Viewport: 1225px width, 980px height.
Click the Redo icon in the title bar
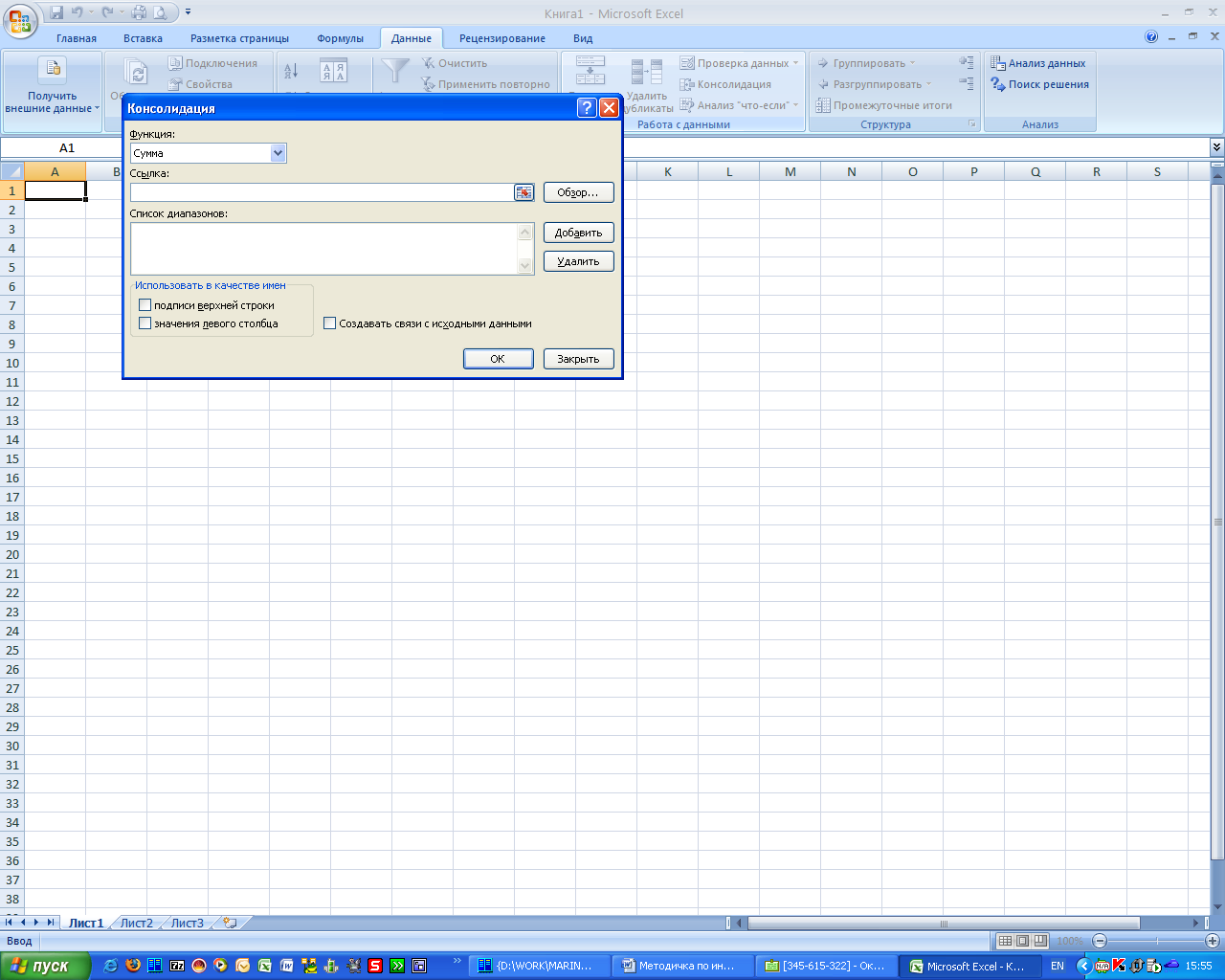pyautogui.click(x=107, y=12)
